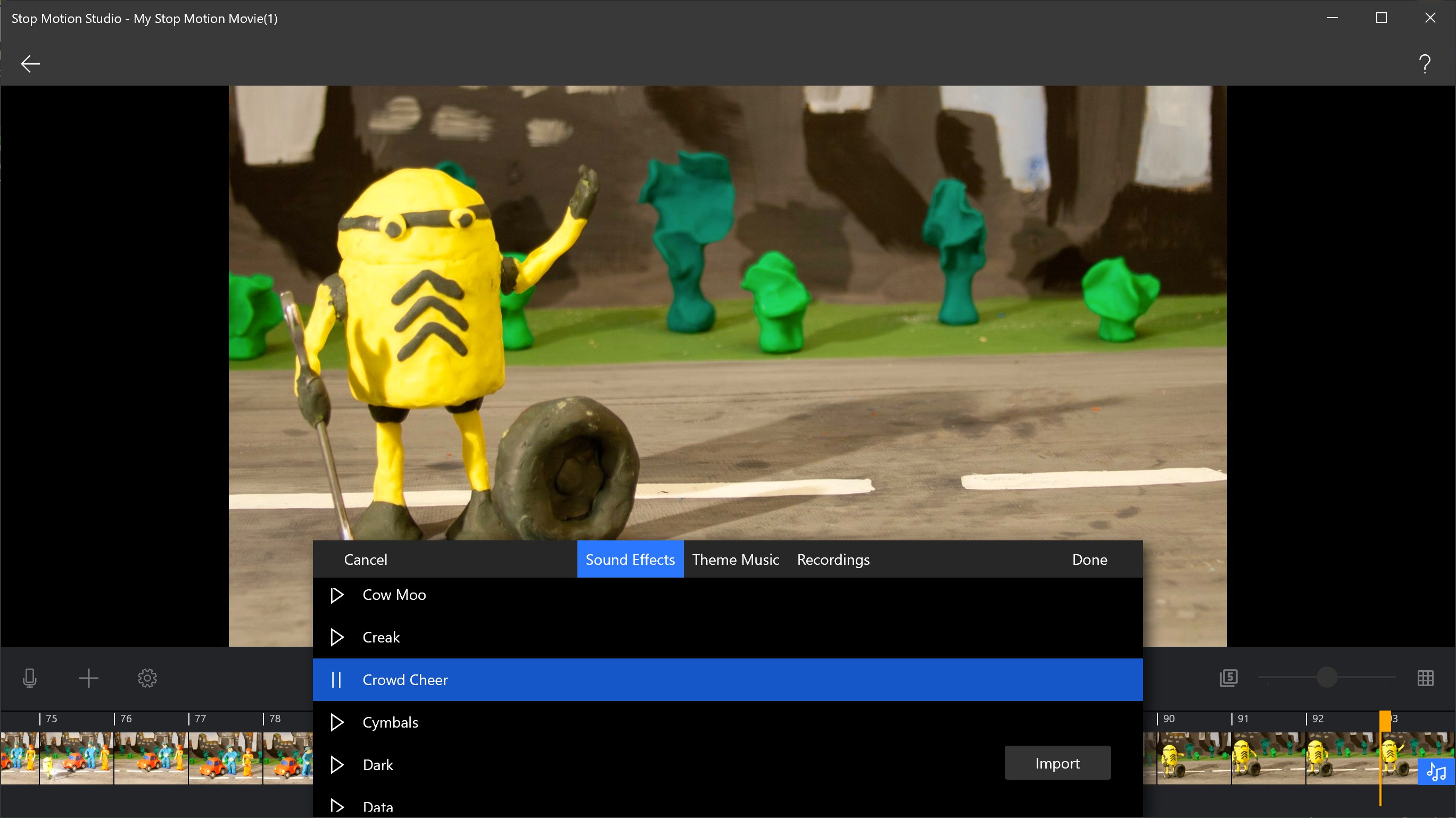Click the back arrow to exit editing
1456x818 pixels.
30,63
